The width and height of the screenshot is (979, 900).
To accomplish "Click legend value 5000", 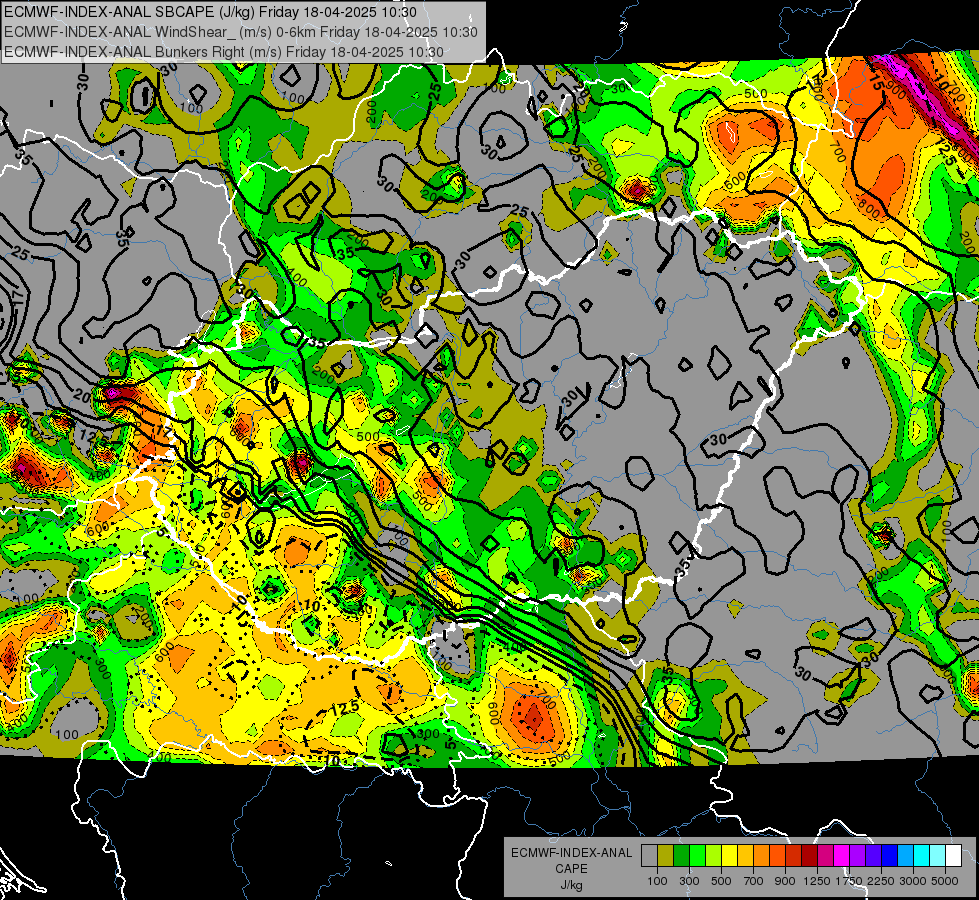I will point(945,881).
